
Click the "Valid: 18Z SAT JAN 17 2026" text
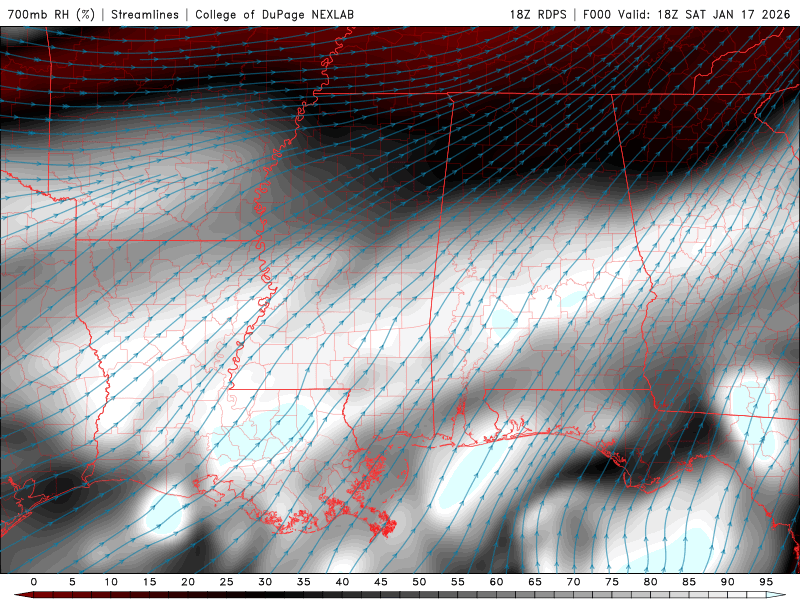pos(704,14)
